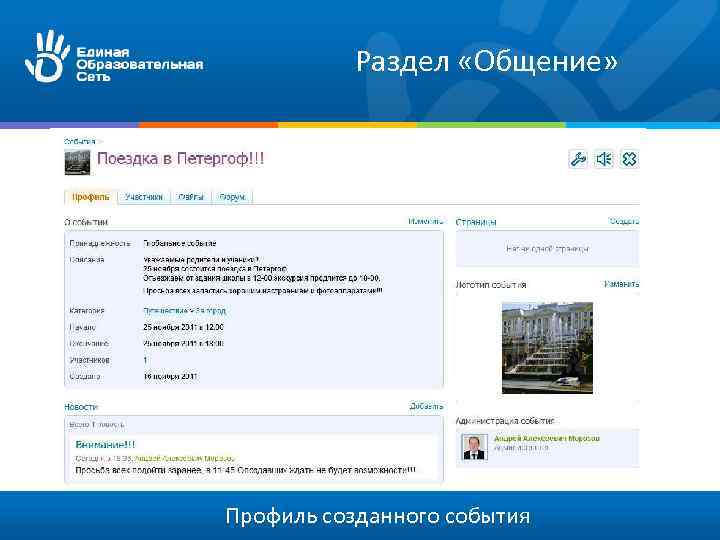Click the event title Поездка в Петергоф!!!
Image resolution: width=720 pixels, height=540 pixels.
point(180,159)
